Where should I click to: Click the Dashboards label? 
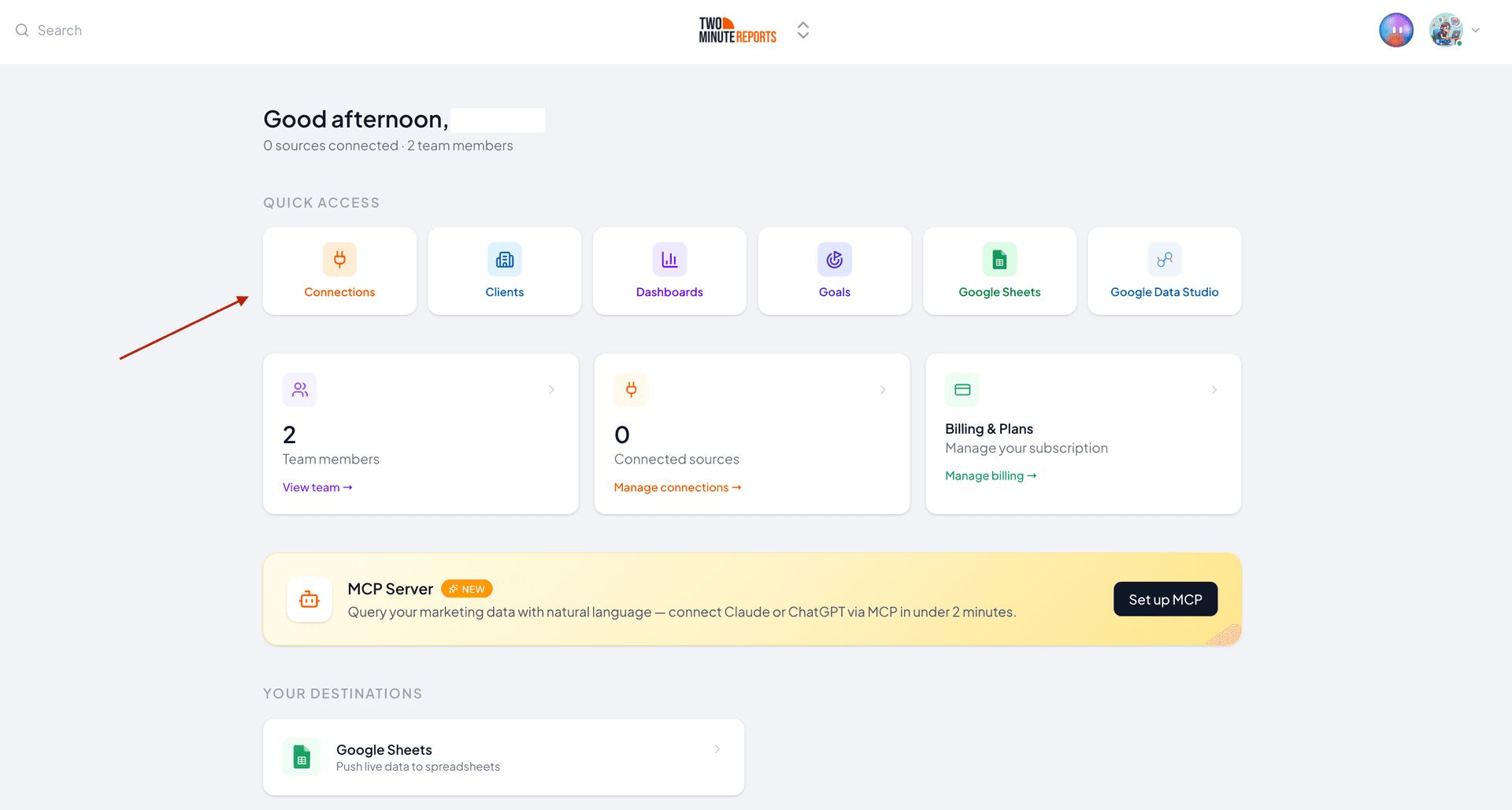click(x=669, y=292)
